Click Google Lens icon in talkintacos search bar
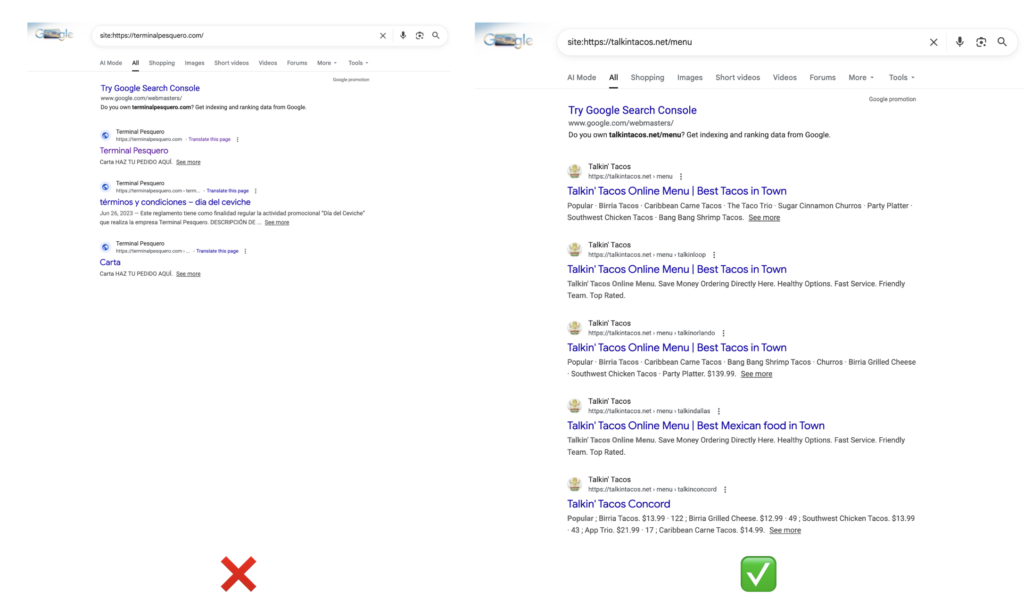Viewport: 1024px width, 606px height. (981, 42)
